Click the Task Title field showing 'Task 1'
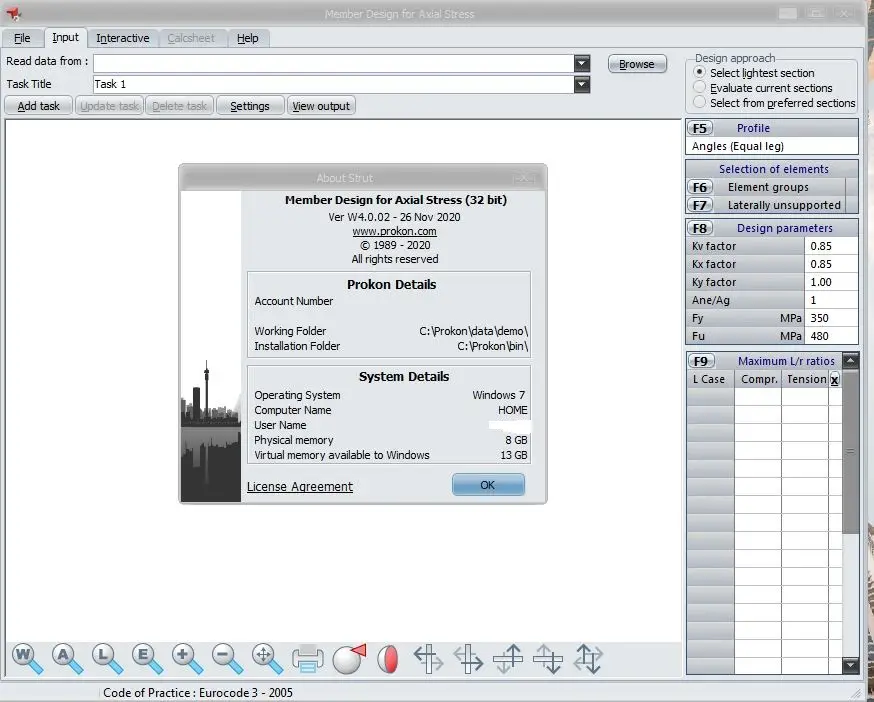This screenshot has height=702, width=874. coord(333,84)
